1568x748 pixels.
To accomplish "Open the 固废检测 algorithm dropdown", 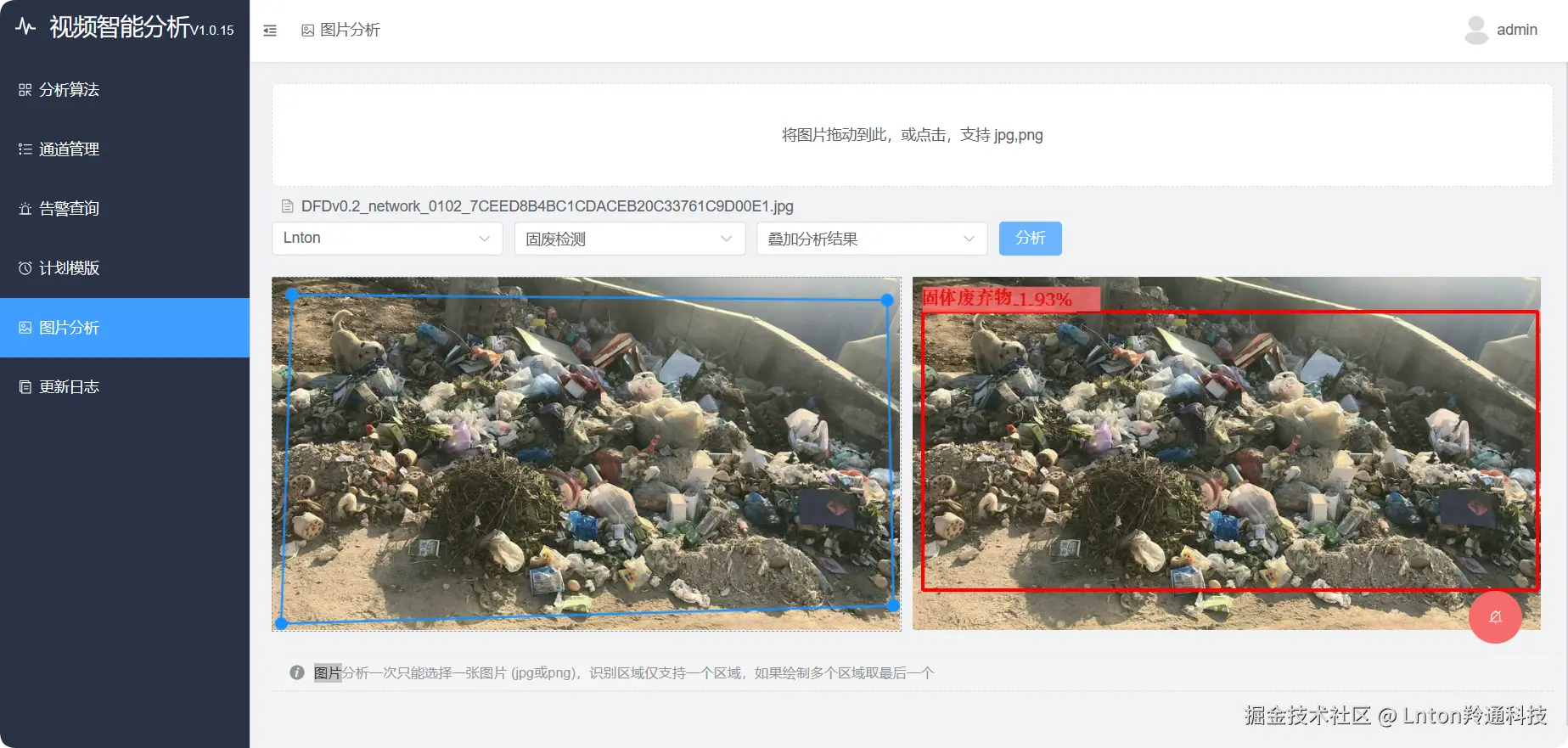I will [630, 239].
